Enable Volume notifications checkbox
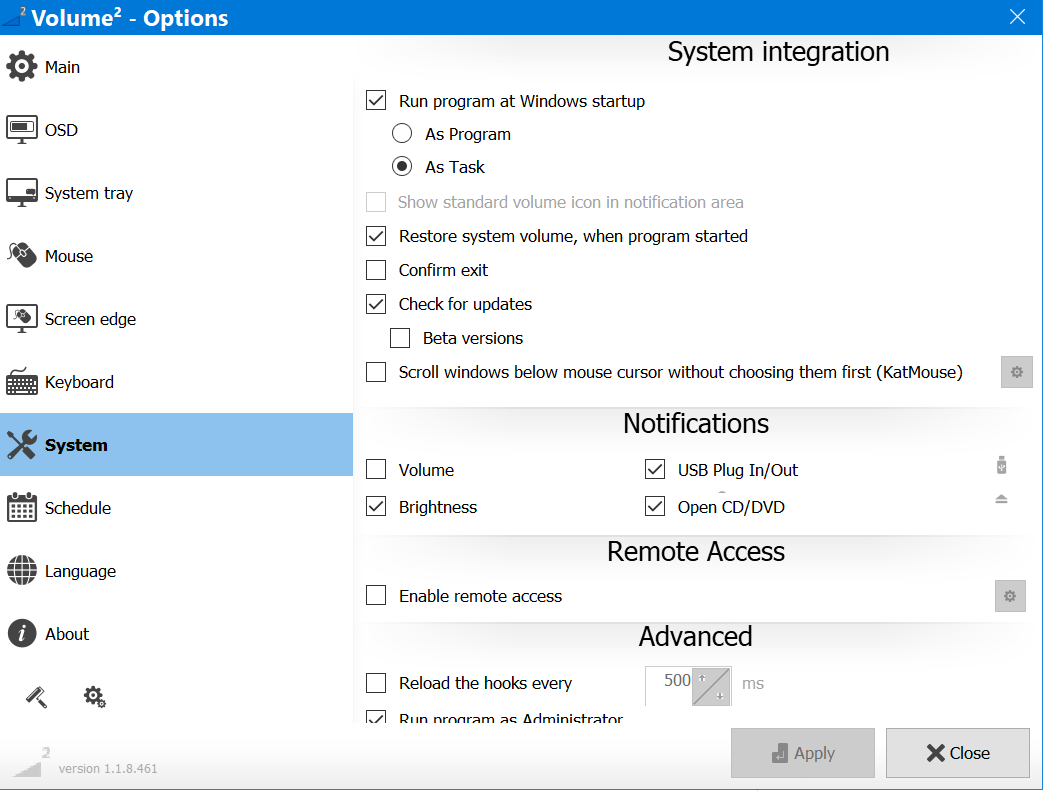1043x791 pixels. click(x=376, y=470)
